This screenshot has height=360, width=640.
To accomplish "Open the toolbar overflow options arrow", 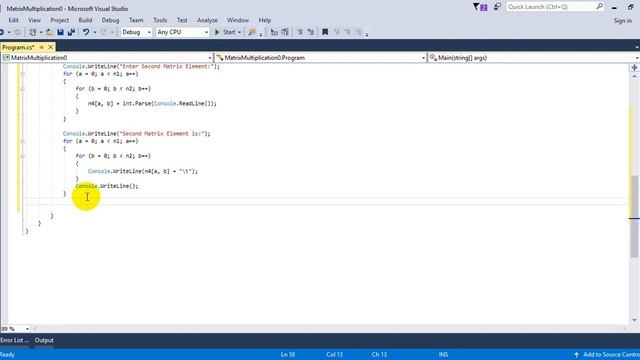I will (x=367, y=34).
